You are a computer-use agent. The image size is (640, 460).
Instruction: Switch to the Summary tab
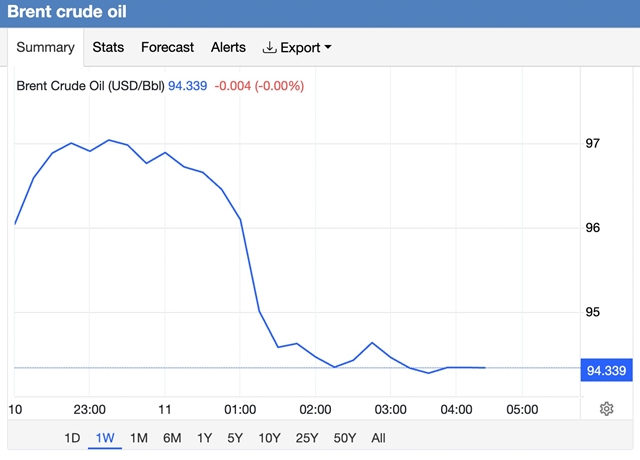45,47
